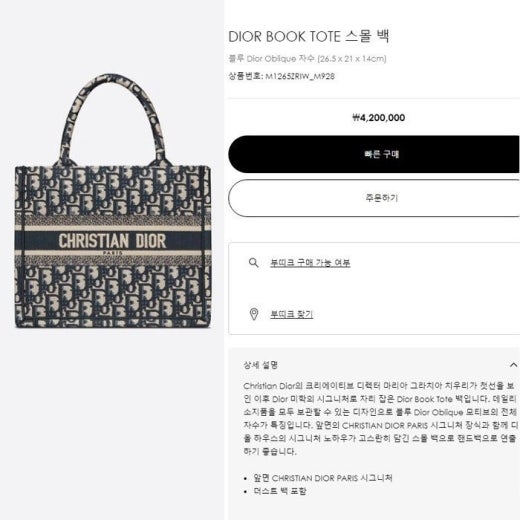Click the Dior Book Tote product image
Viewport: 520px width, 520px height.
pyautogui.click(x=113, y=201)
